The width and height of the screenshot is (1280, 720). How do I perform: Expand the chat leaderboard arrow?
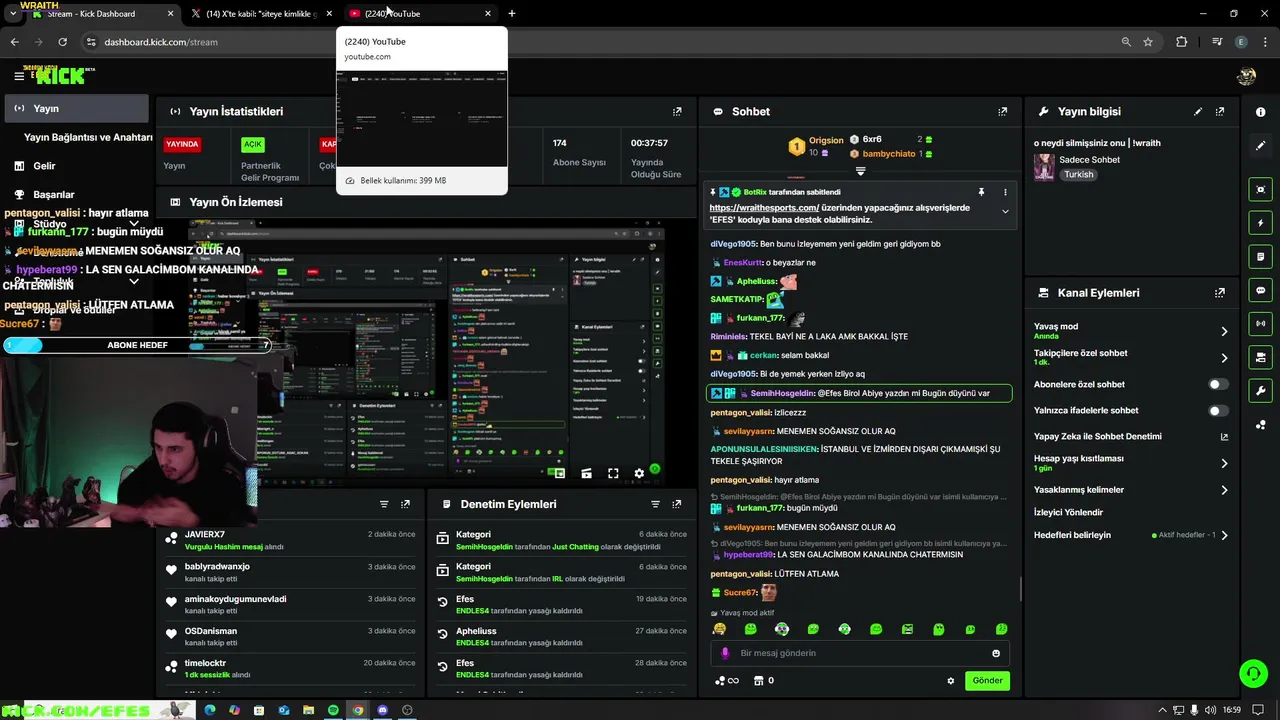click(x=860, y=171)
